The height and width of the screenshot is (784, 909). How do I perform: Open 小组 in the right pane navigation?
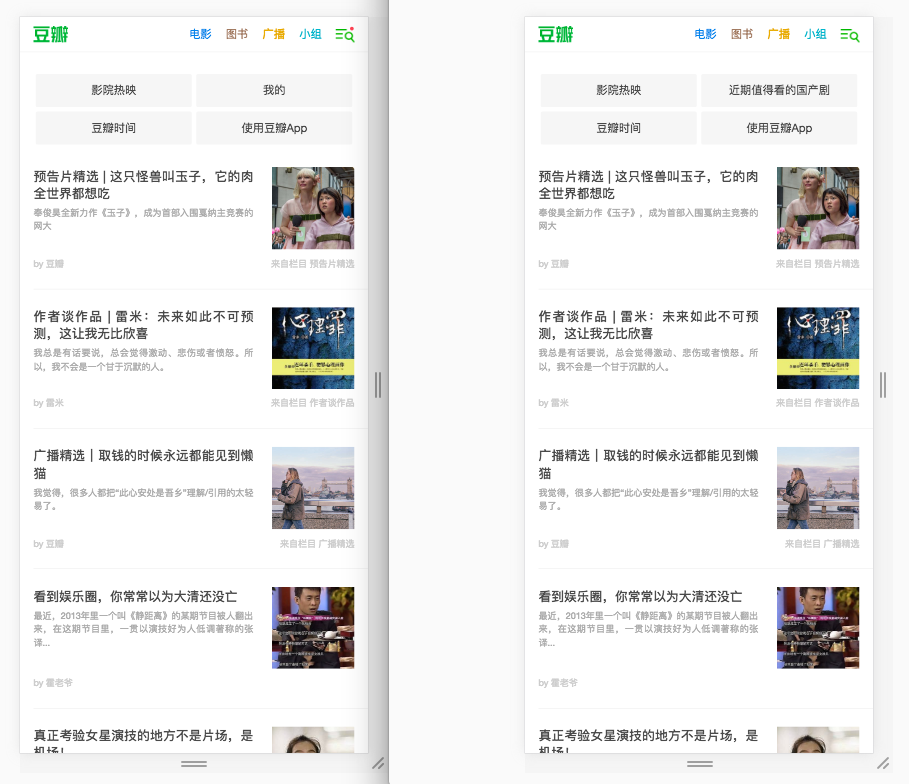tap(815, 35)
